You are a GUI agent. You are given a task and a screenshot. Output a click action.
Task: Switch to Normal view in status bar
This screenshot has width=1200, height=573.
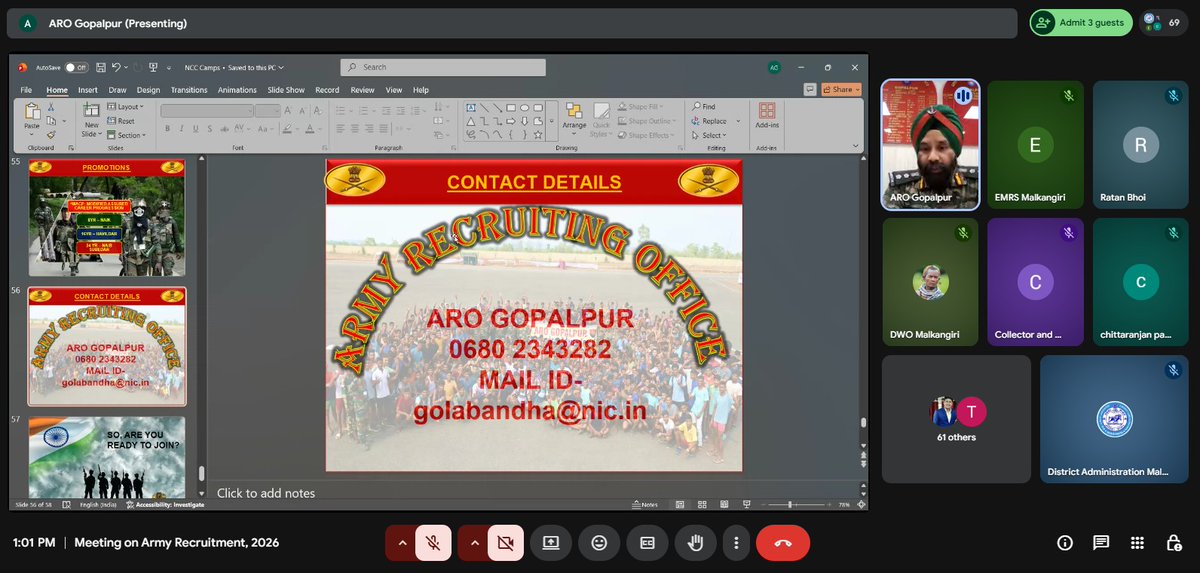coord(680,504)
